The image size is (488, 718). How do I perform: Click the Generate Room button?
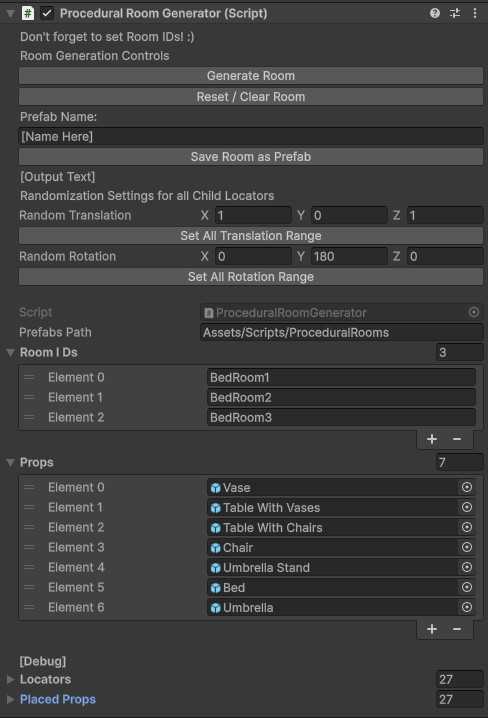[251, 76]
